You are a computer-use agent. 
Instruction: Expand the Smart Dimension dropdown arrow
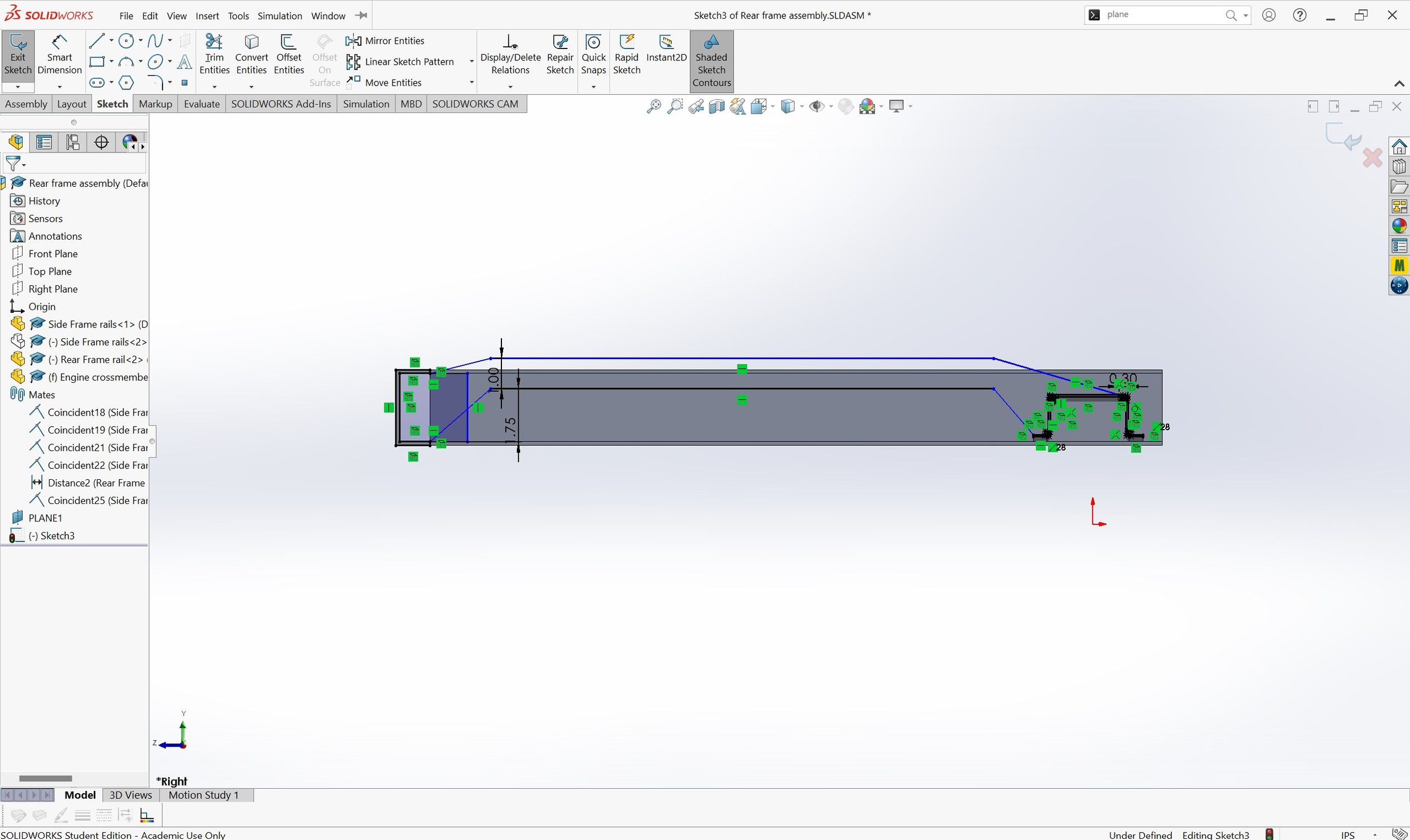point(59,87)
